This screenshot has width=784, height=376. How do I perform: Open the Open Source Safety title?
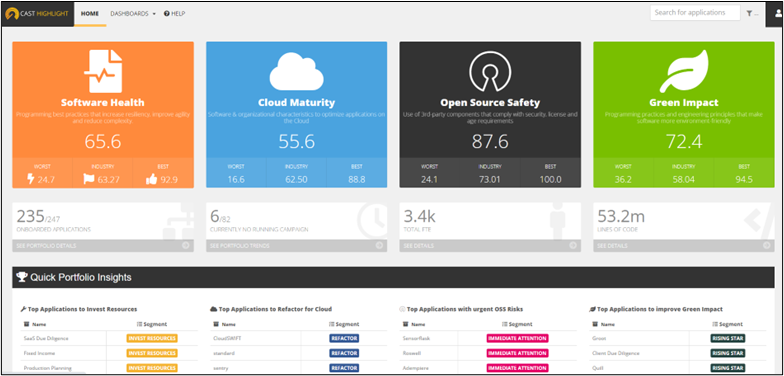tap(490, 102)
